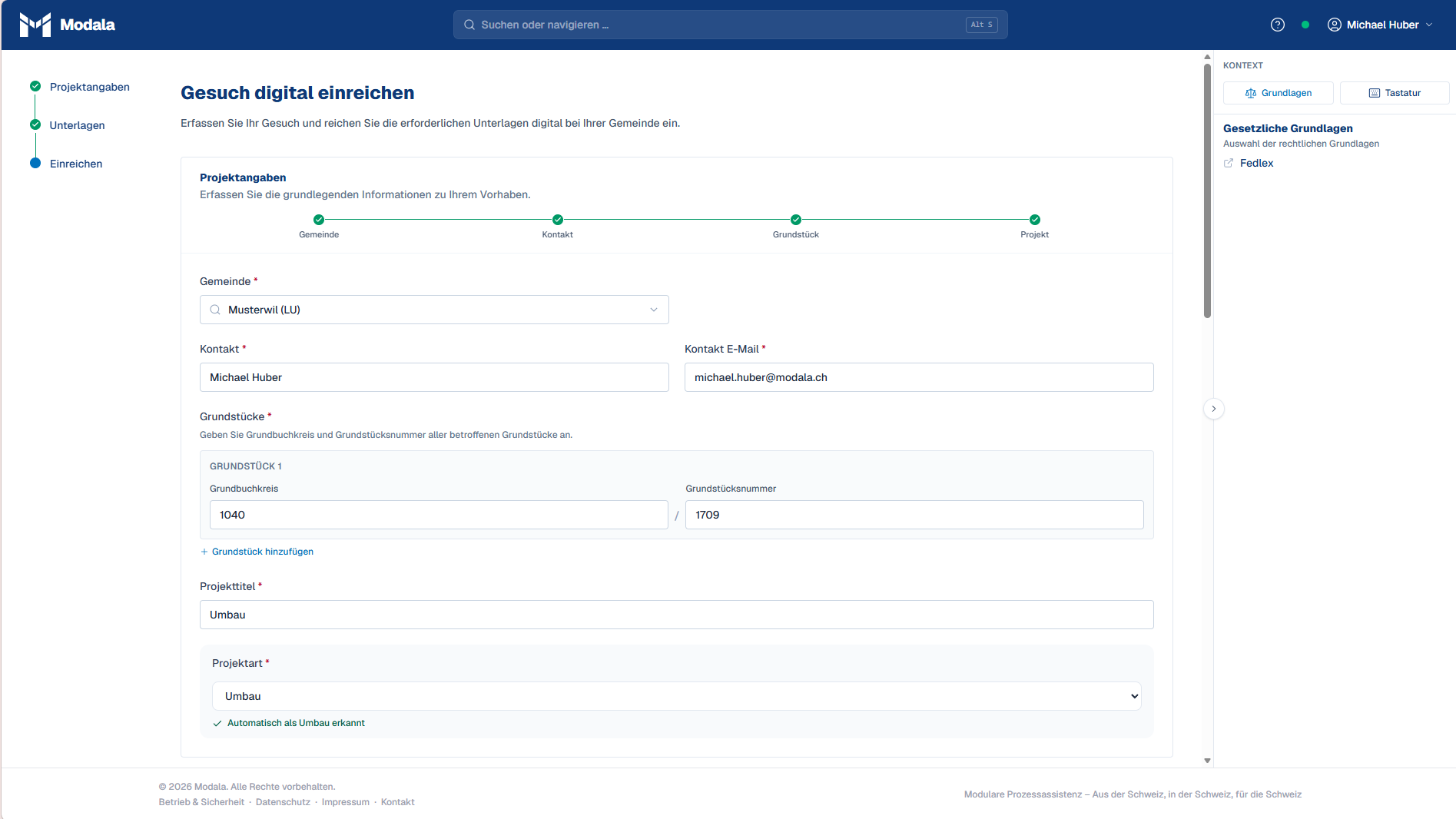The height and width of the screenshot is (819, 1456).
Task: Open the Projektart Umbau select box
Action: [x=677, y=696]
